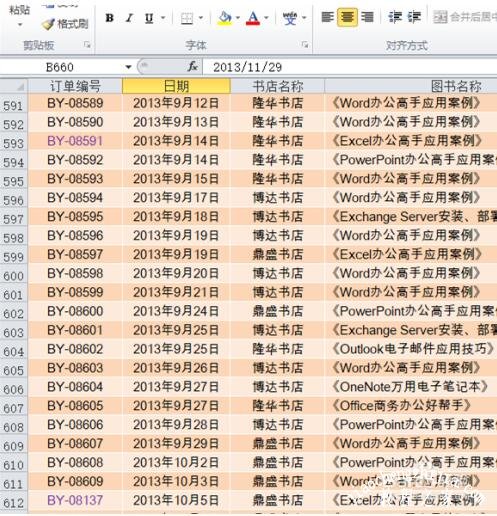This screenshot has width=497, height=516.
Task: Click formula bar value 2013/11/29
Action: click(x=247, y=68)
